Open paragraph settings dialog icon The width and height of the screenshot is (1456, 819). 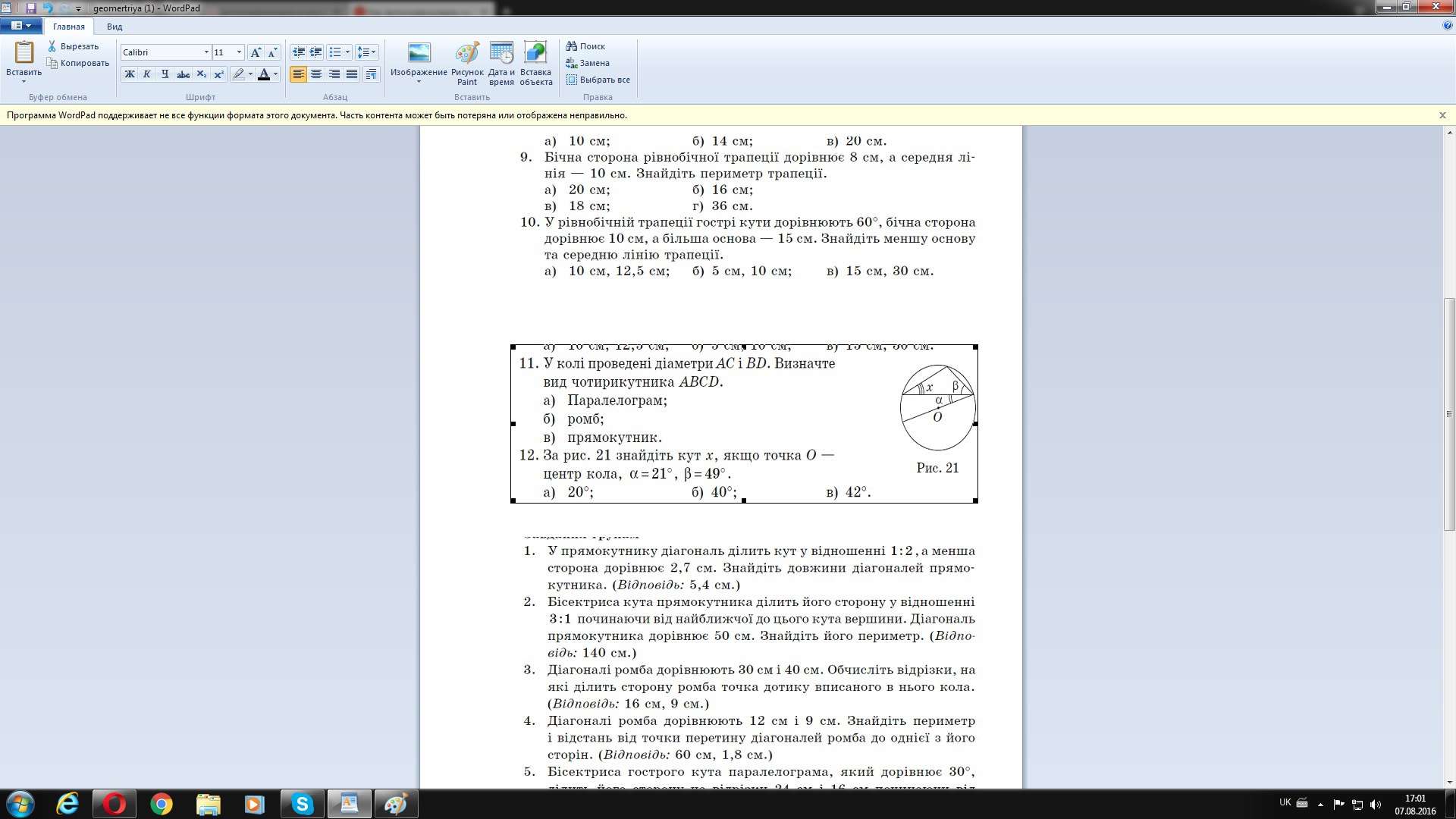pyautogui.click(x=371, y=74)
